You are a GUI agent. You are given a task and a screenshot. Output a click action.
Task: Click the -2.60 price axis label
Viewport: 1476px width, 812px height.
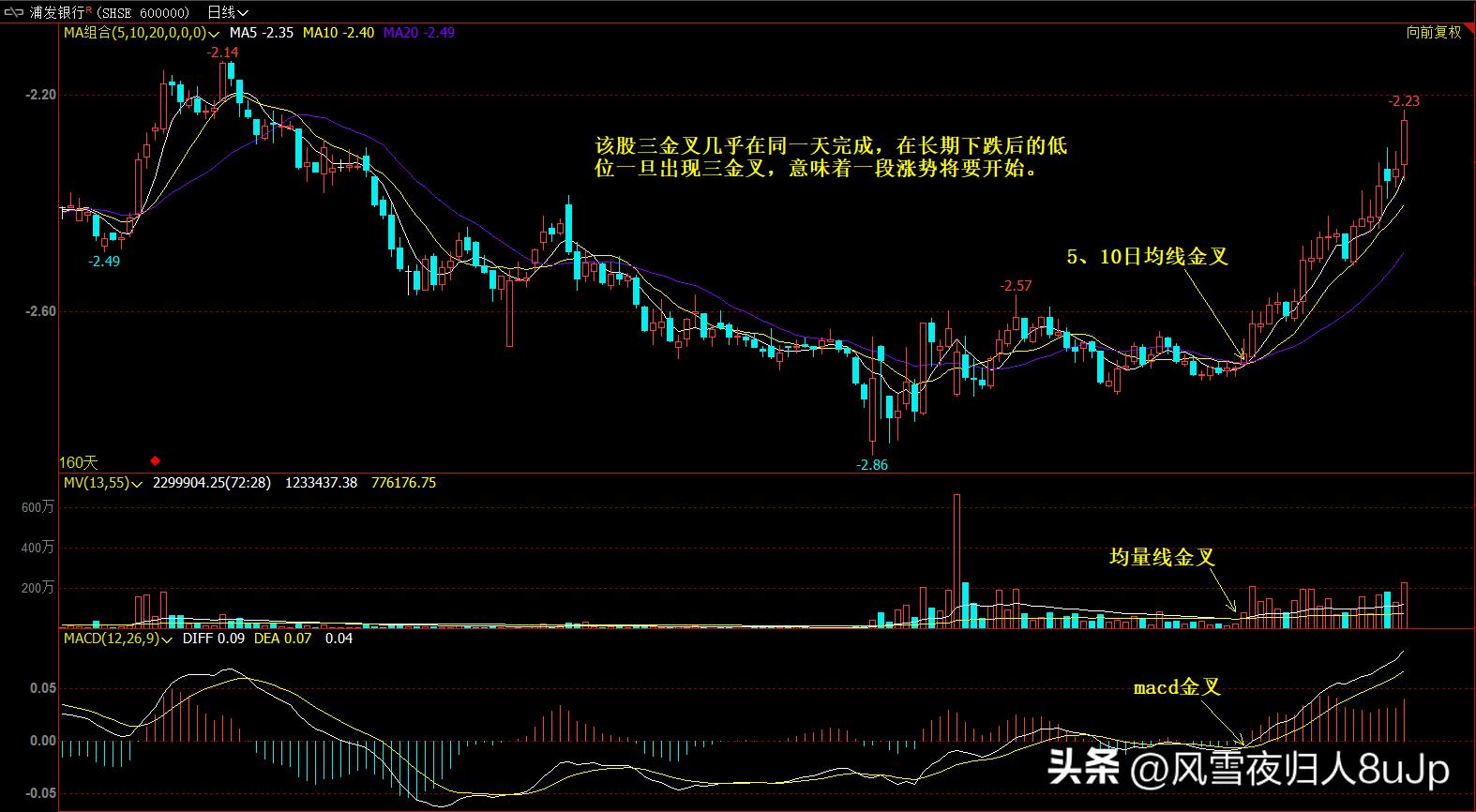(x=40, y=311)
